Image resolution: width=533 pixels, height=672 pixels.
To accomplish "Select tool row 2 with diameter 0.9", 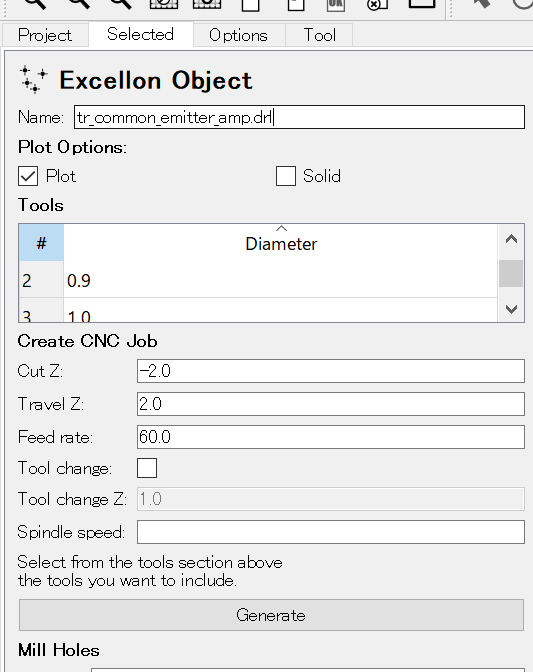I will click(x=258, y=280).
